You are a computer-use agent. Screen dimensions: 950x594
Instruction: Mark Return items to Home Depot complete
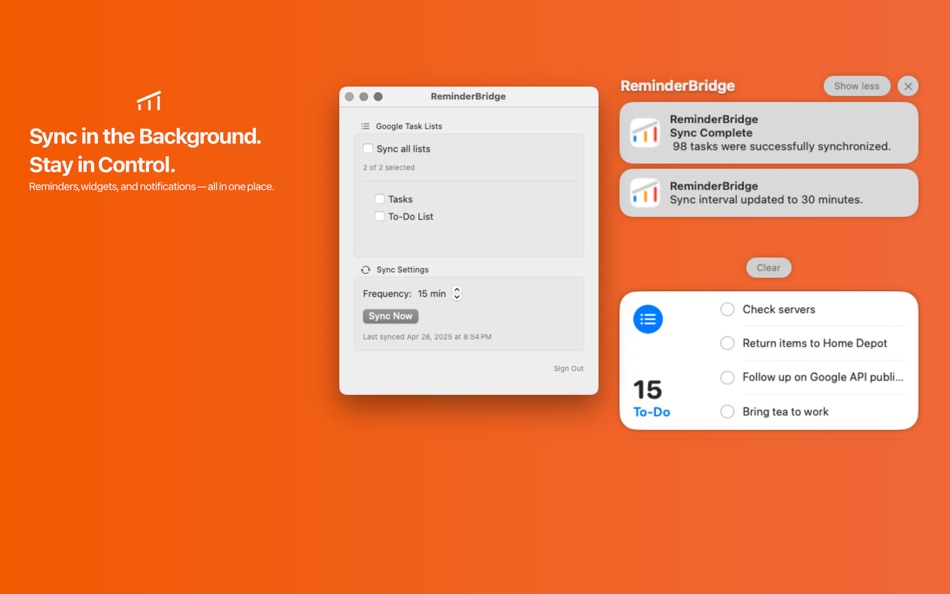[x=727, y=343]
